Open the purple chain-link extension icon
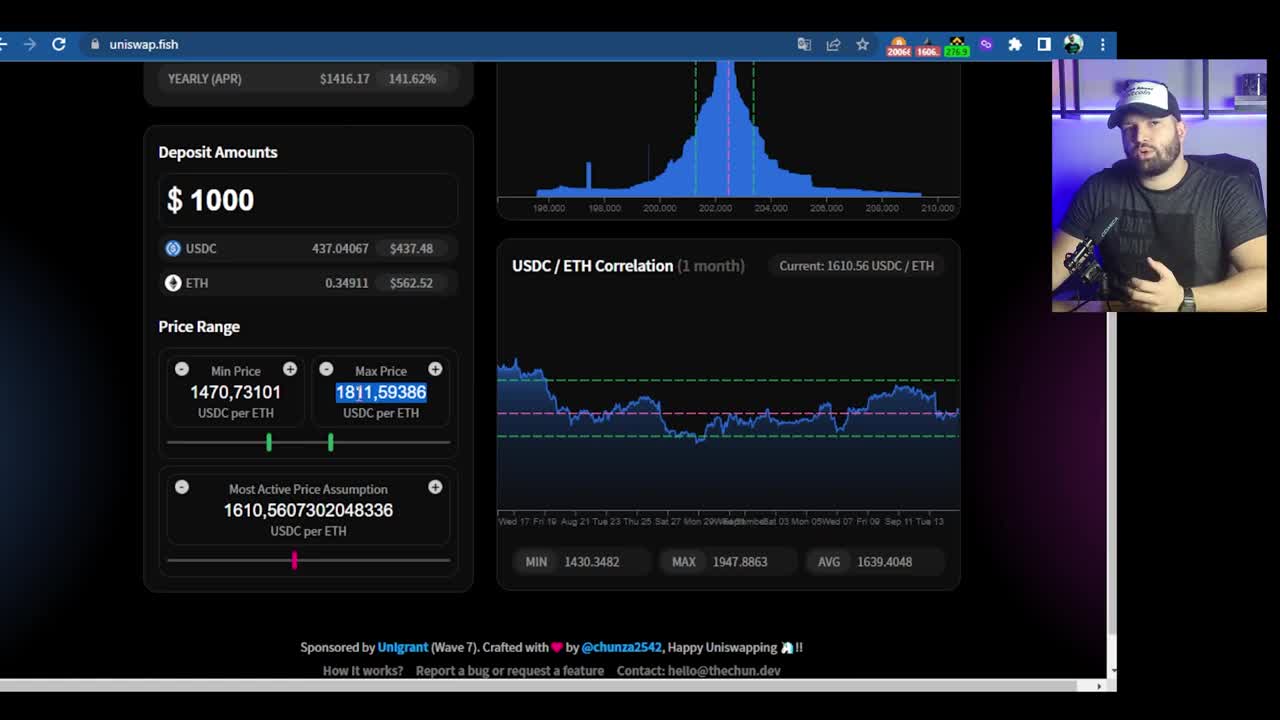Viewport: 1280px width, 720px height. pyautogui.click(x=986, y=44)
